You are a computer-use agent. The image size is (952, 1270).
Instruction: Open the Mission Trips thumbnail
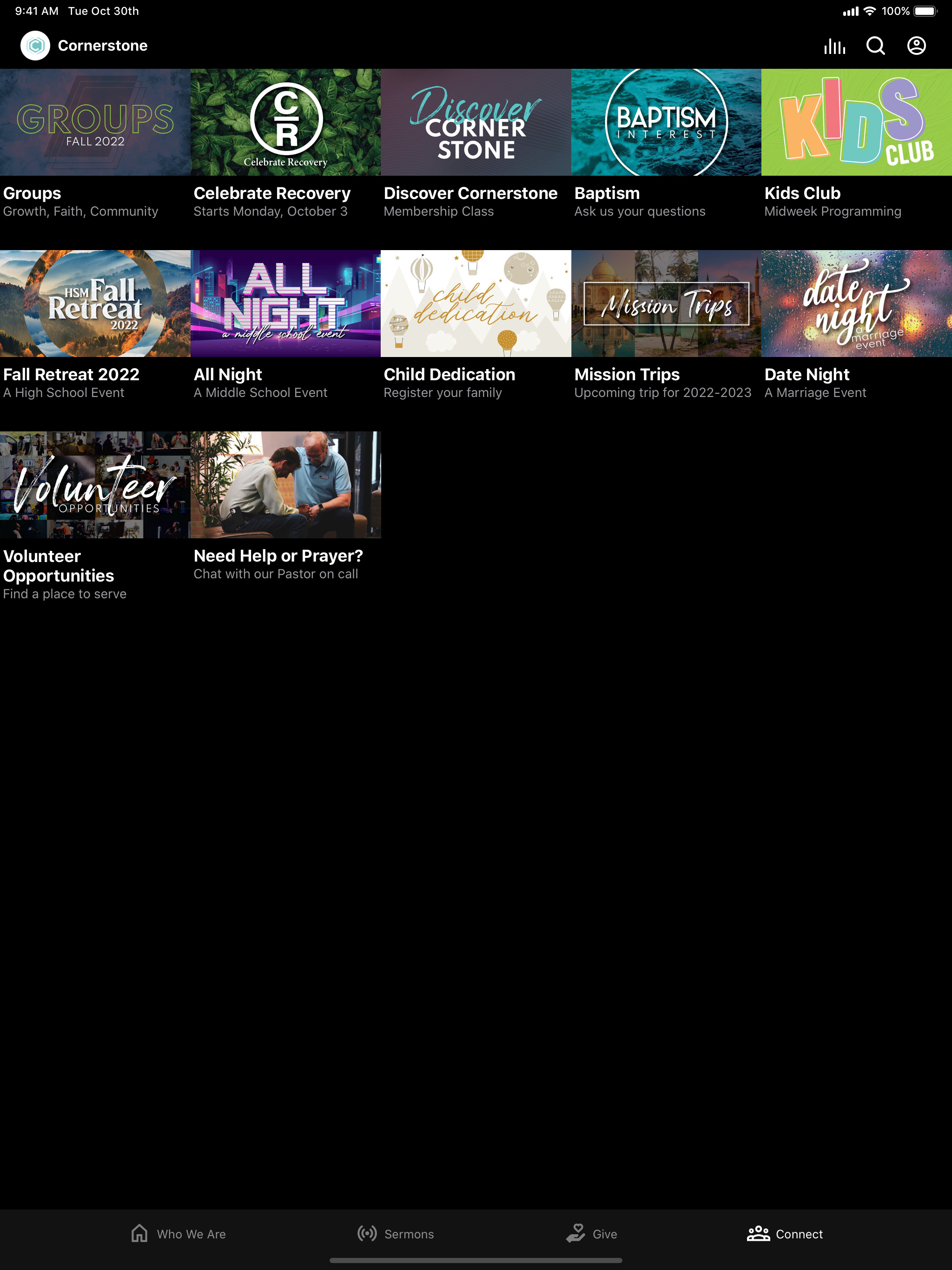click(666, 304)
